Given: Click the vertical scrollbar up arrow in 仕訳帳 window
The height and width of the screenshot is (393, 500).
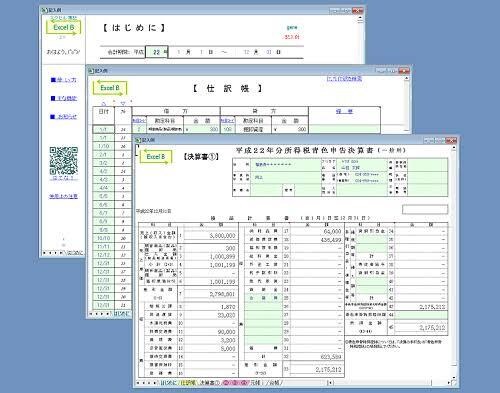Looking at the screenshot, I should [407, 78].
